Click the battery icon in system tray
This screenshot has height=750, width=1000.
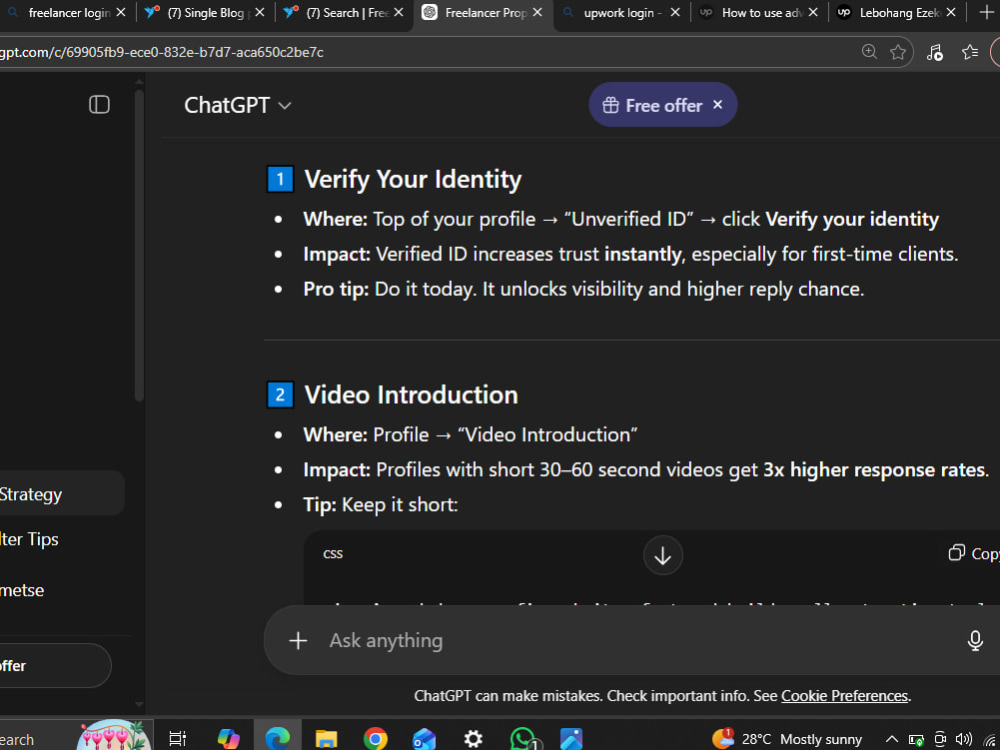click(x=916, y=740)
